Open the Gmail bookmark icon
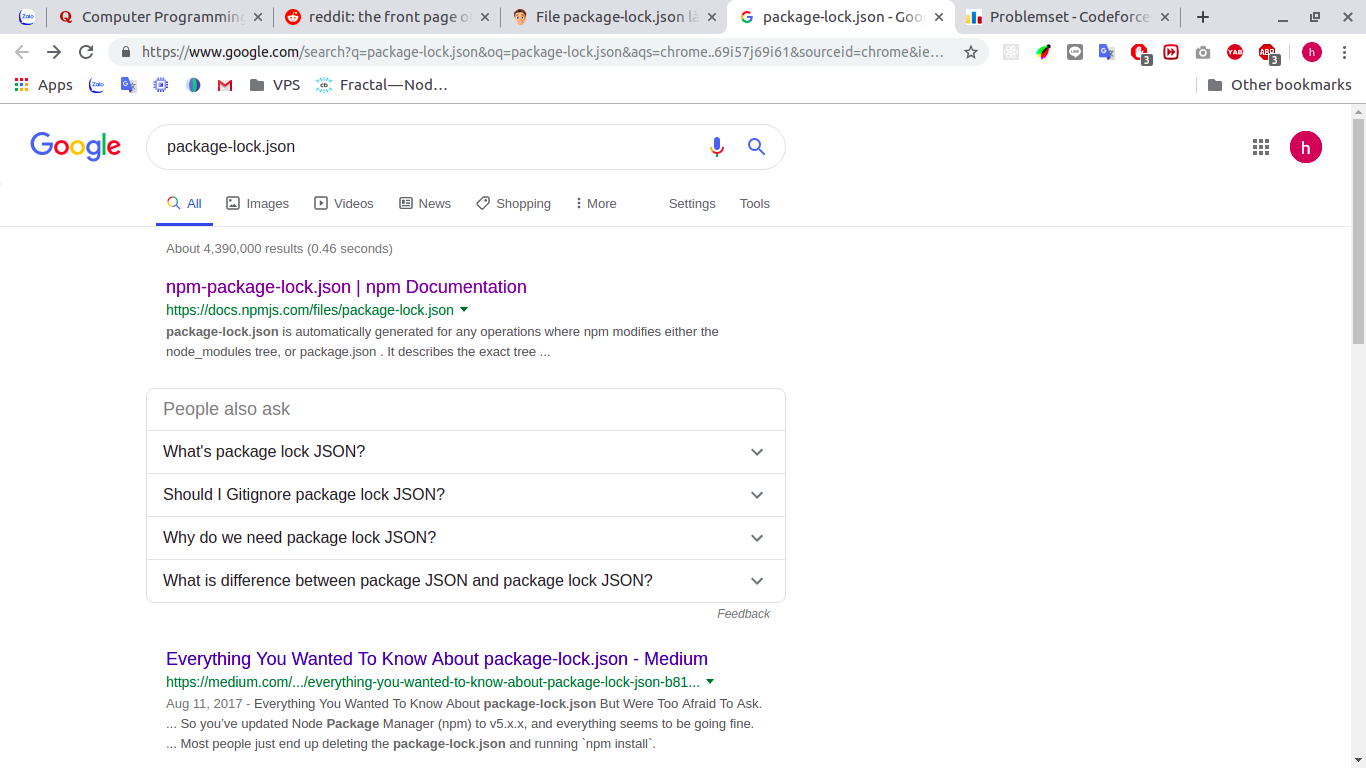The image size is (1366, 768). point(225,85)
